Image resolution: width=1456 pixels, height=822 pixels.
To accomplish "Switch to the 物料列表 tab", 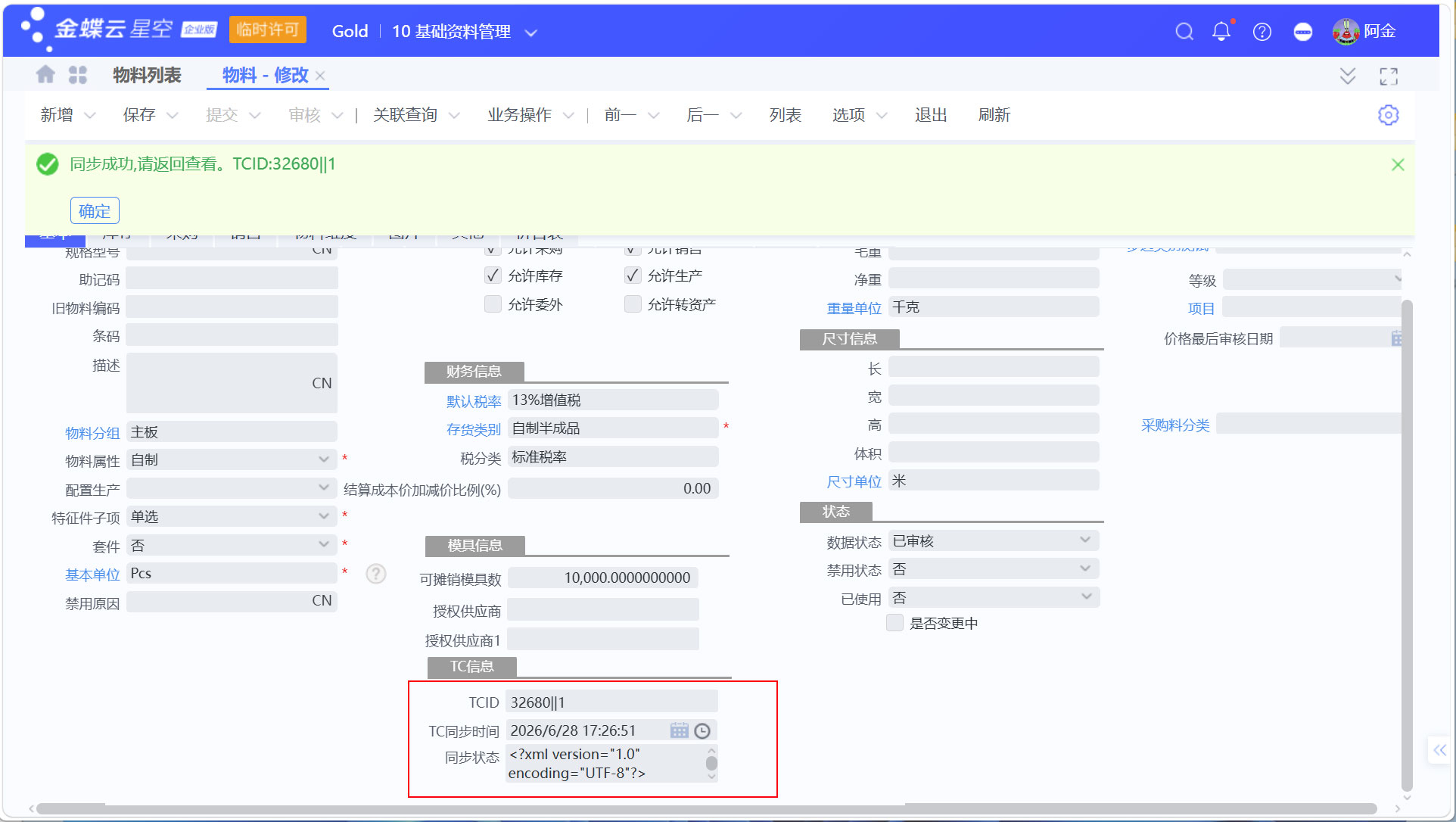I will [x=148, y=75].
